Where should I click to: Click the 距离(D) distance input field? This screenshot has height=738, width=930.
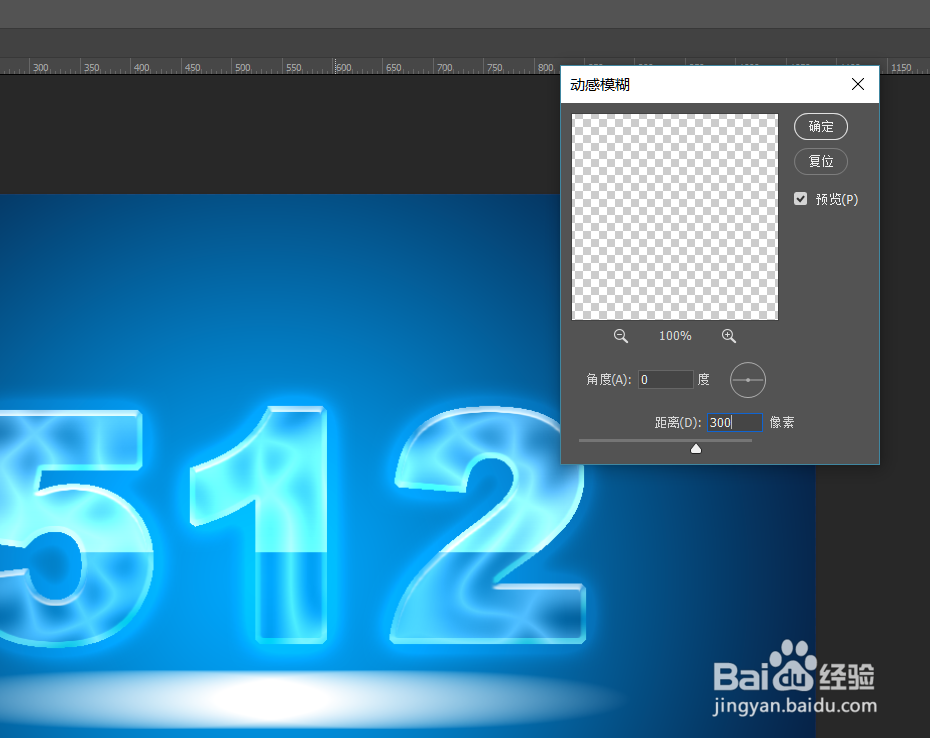click(734, 422)
